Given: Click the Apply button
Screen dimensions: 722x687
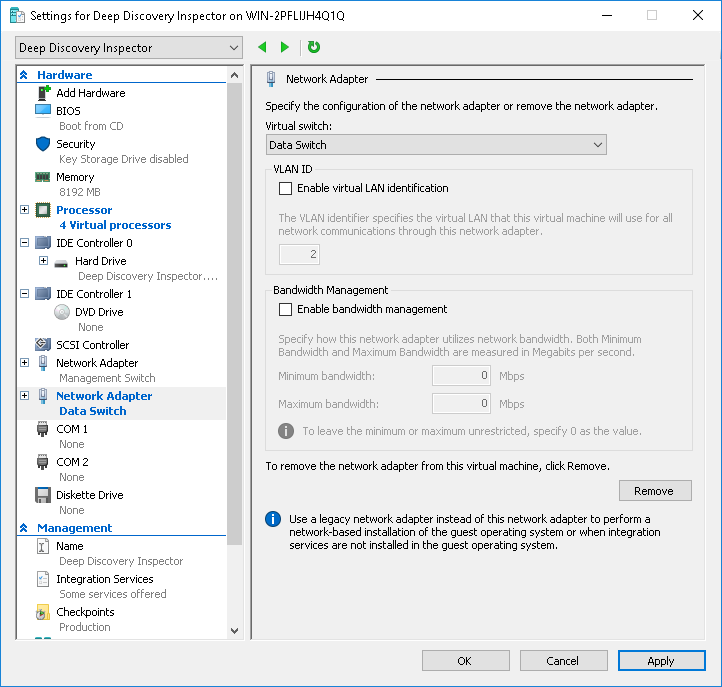Looking at the screenshot, I should [661, 661].
